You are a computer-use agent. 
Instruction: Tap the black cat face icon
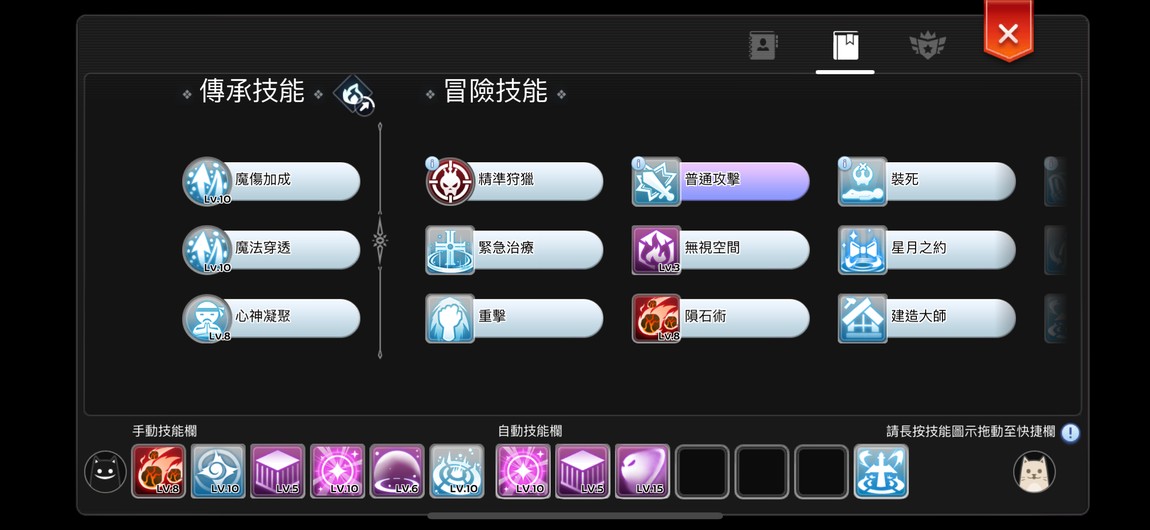click(x=106, y=471)
